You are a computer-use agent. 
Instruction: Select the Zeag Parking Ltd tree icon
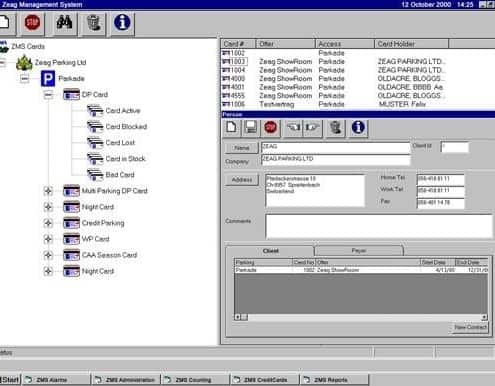[x=24, y=62]
